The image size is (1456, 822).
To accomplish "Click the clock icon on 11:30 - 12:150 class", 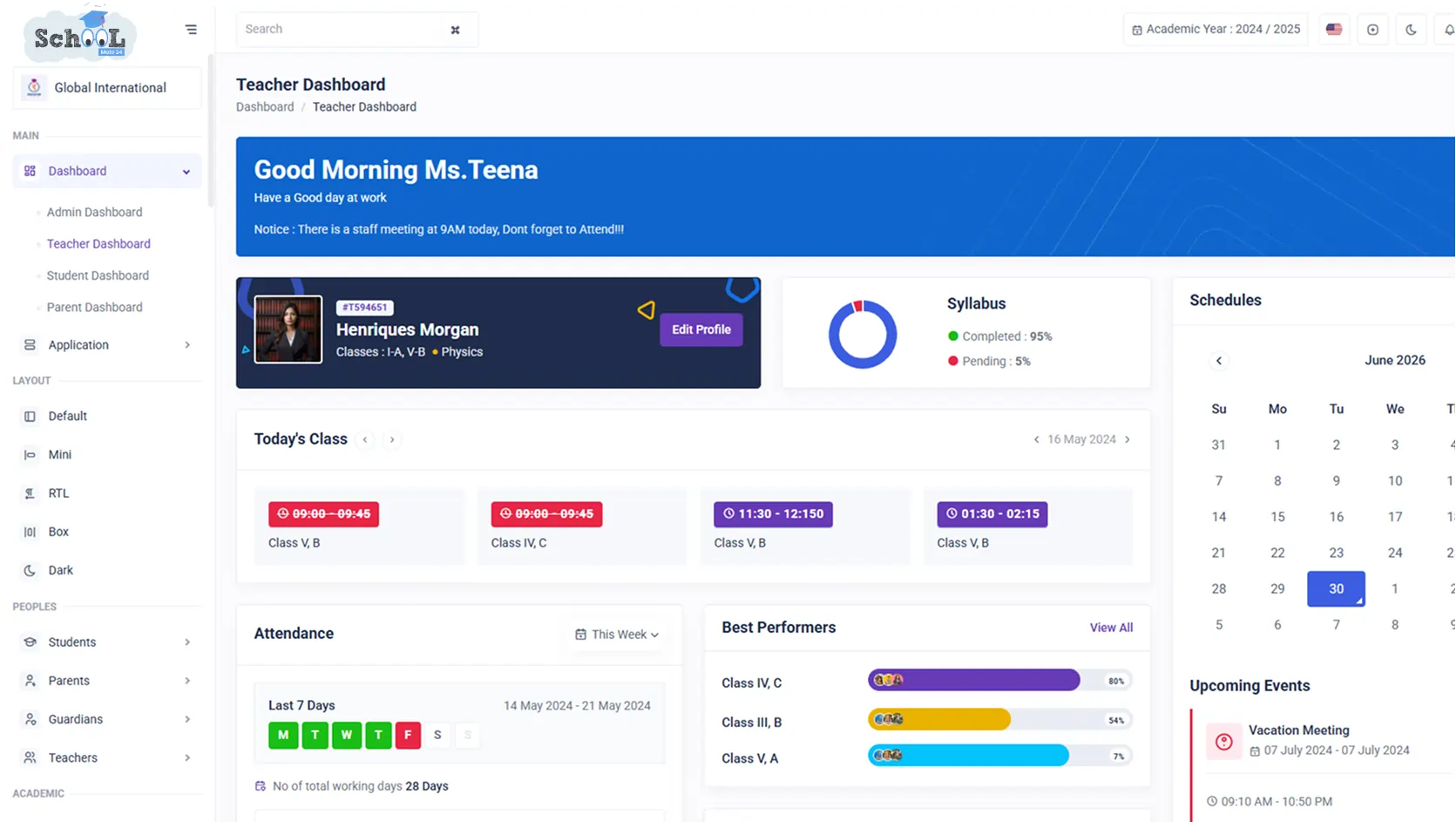I will click(728, 514).
